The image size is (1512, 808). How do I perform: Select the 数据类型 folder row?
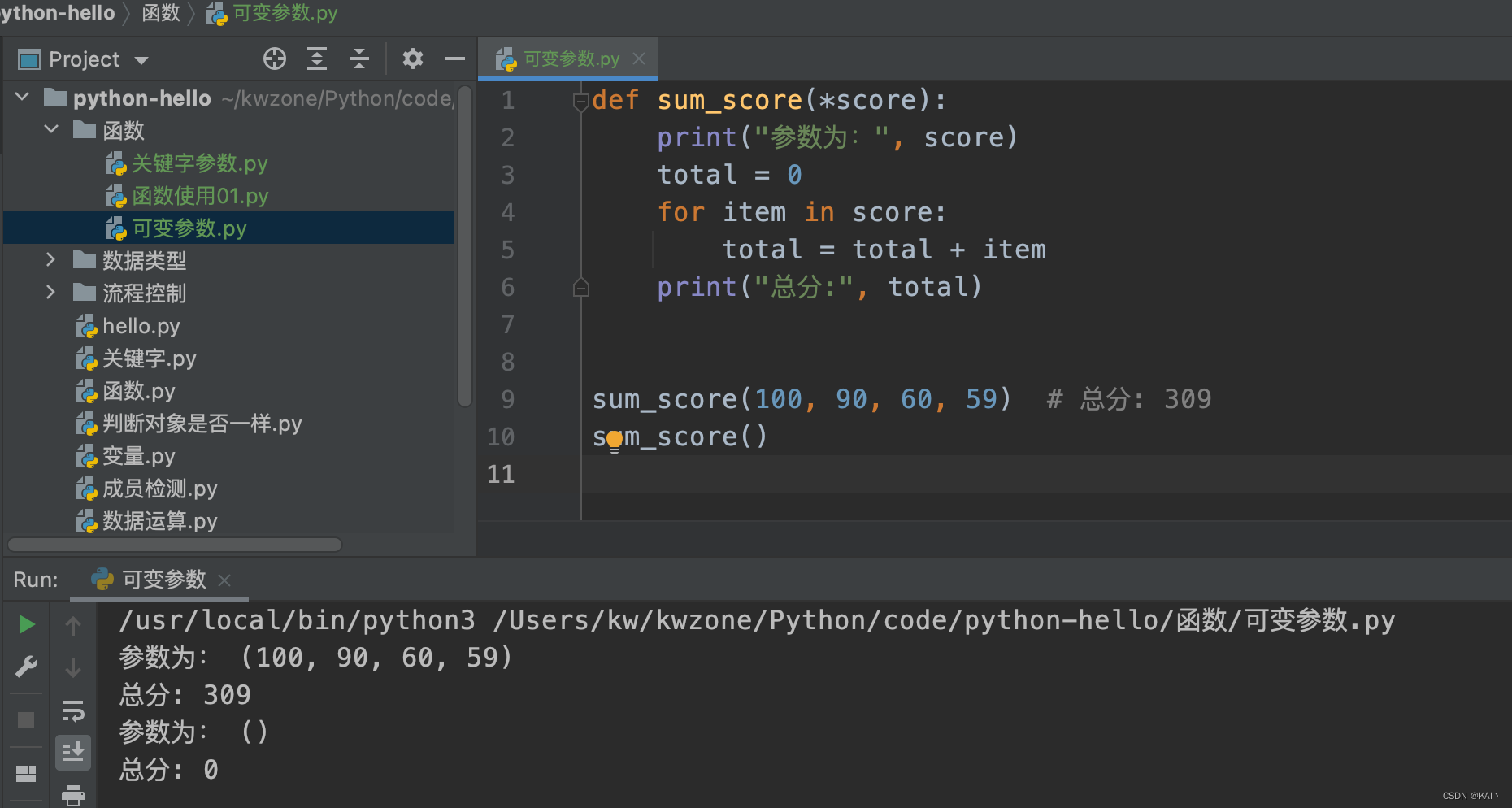pyautogui.click(x=229, y=261)
